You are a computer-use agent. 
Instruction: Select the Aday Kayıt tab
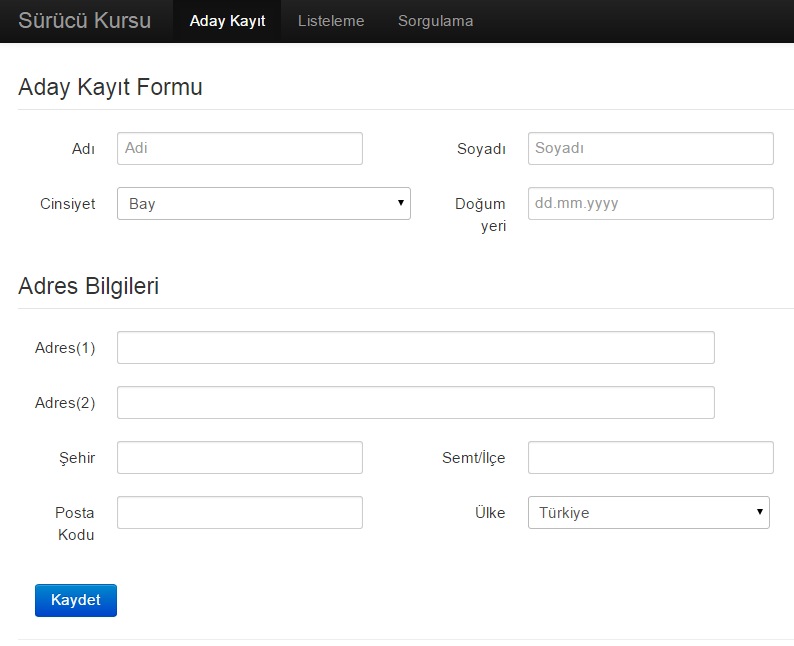pos(227,21)
